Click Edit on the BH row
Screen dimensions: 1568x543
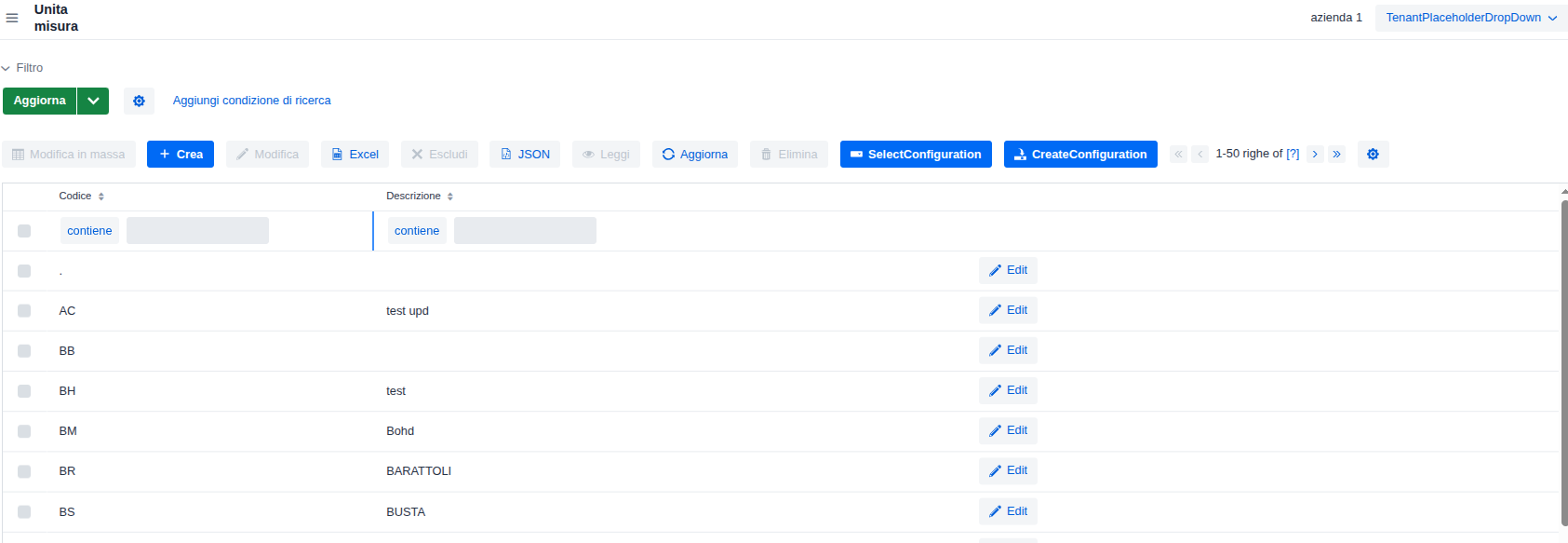1008,390
